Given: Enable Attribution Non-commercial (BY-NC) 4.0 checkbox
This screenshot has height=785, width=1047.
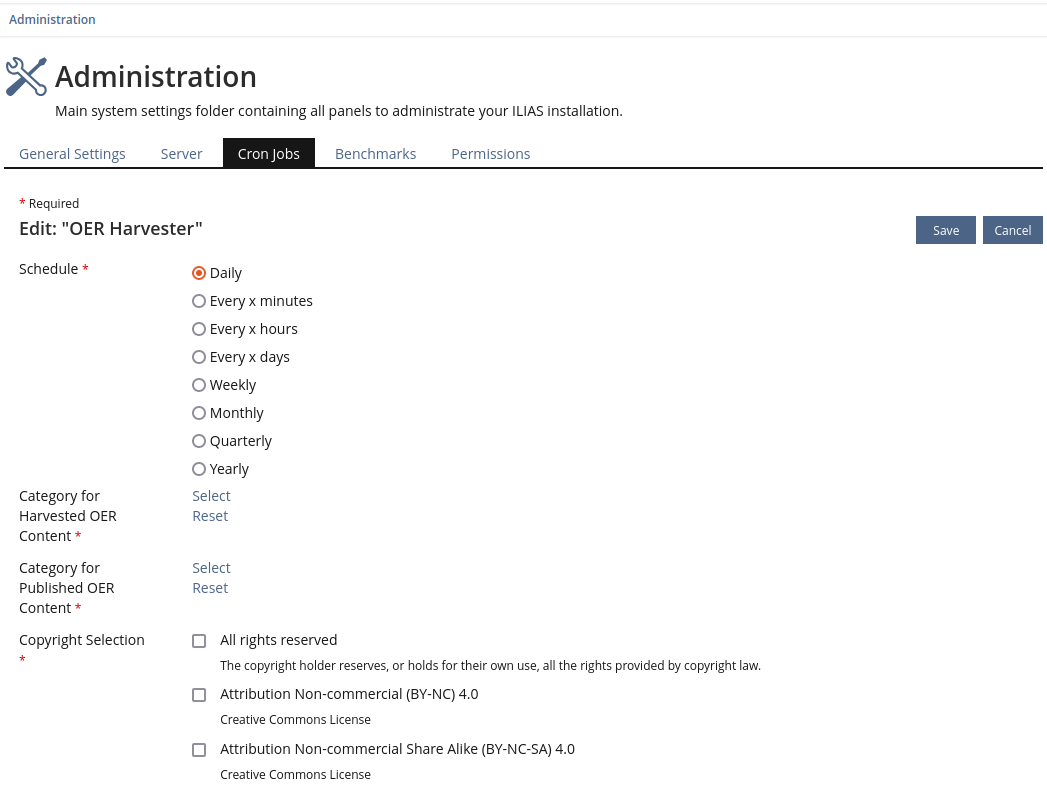Looking at the screenshot, I should tap(199, 695).
